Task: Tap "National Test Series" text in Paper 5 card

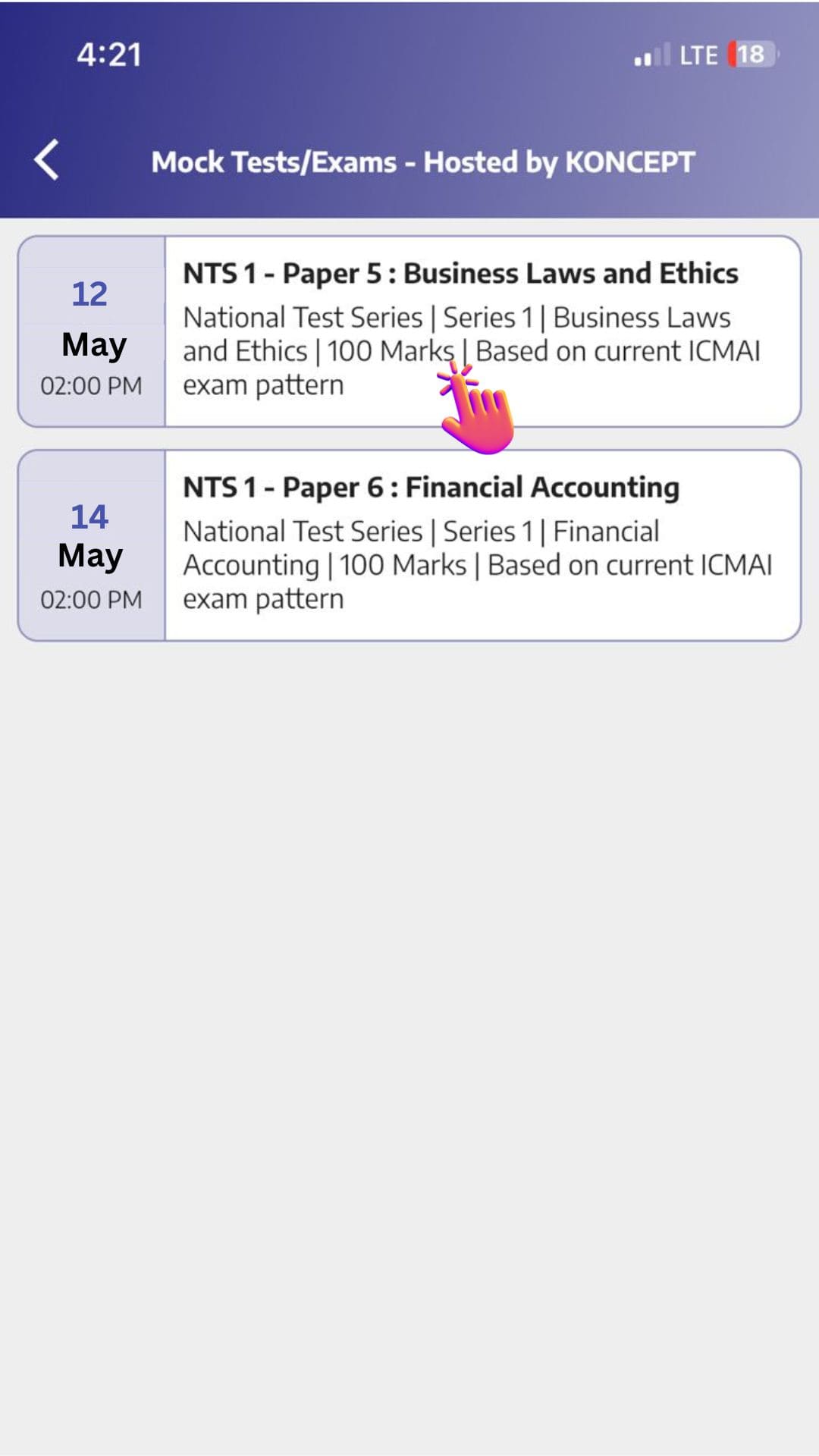Action: (x=303, y=318)
